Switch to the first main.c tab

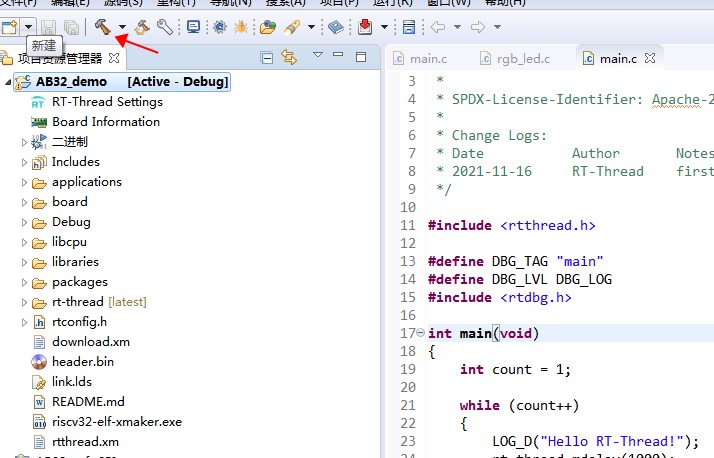point(420,59)
